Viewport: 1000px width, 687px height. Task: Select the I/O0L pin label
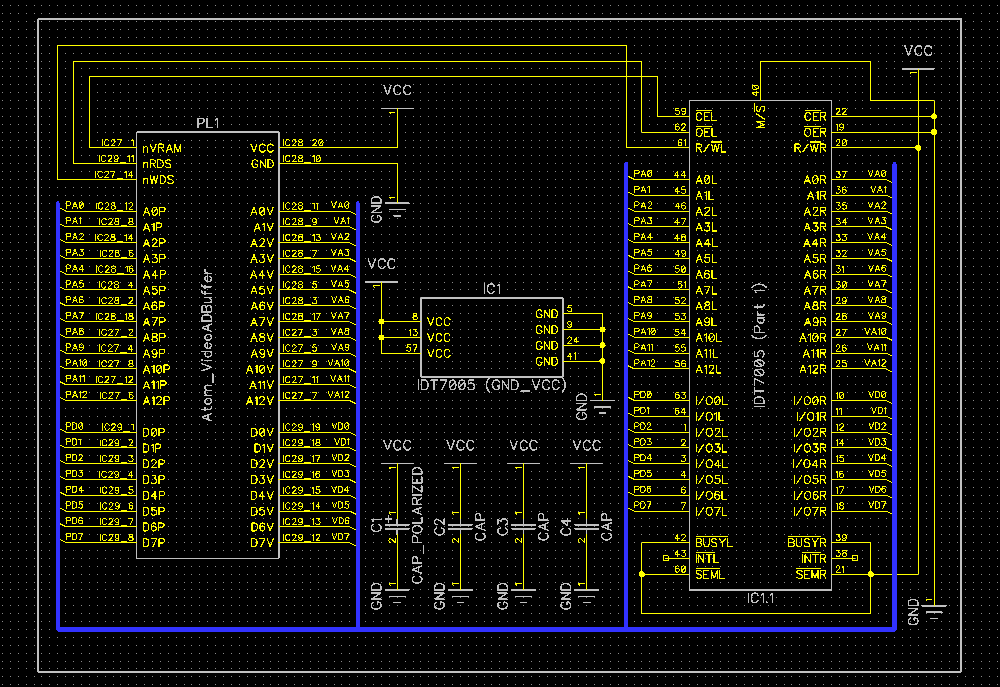pyautogui.click(x=712, y=401)
